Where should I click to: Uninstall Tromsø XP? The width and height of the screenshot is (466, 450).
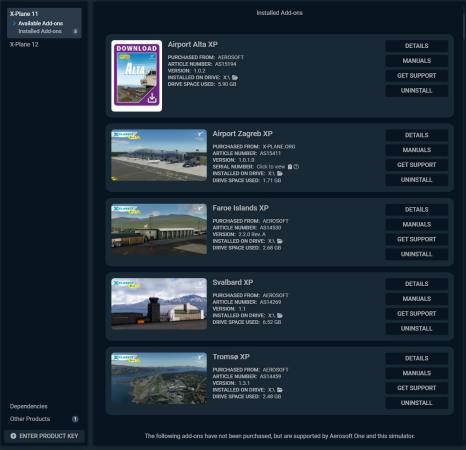coord(417,403)
